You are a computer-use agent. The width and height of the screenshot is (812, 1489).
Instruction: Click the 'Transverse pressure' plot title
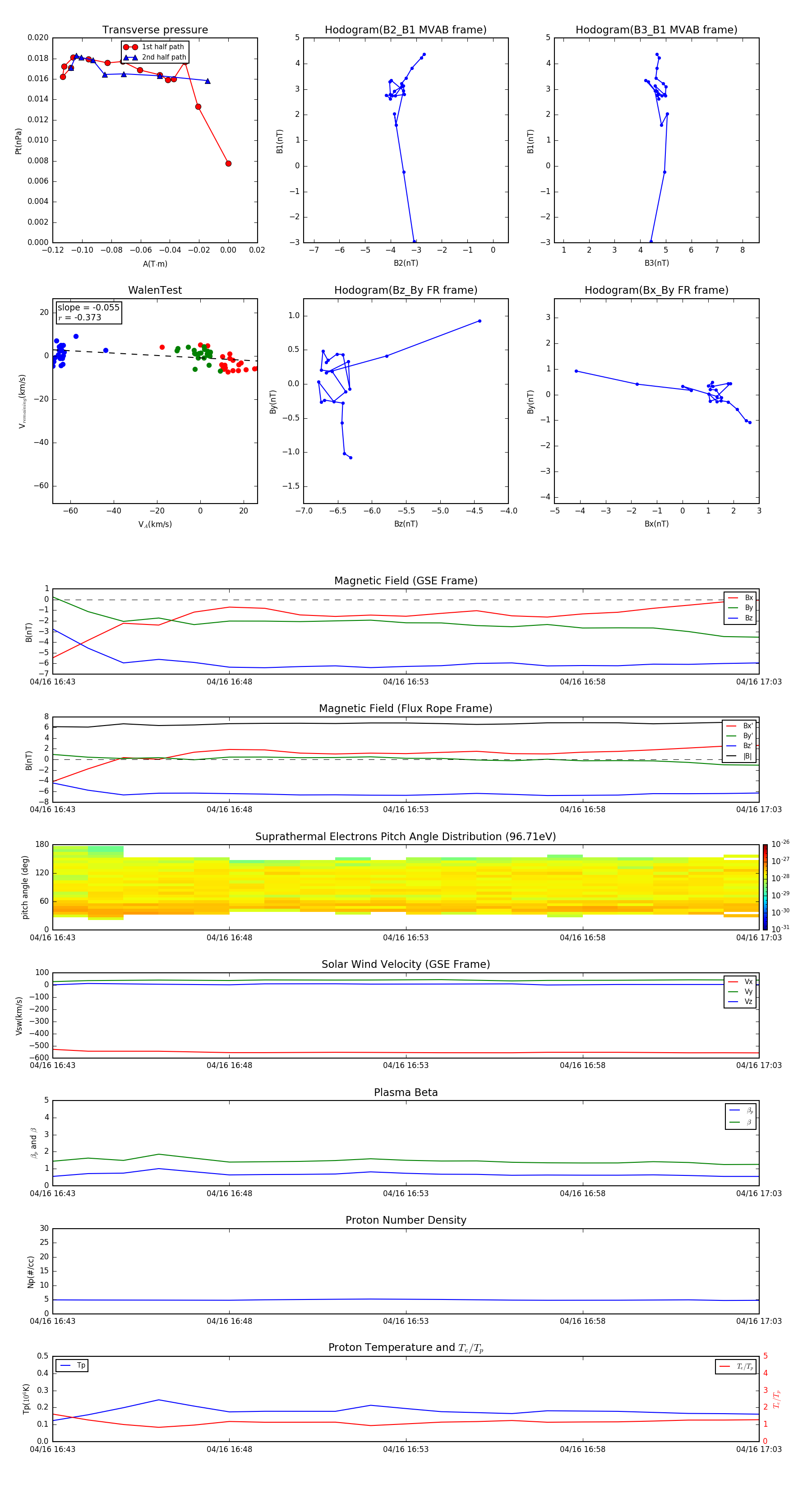click(x=155, y=30)
